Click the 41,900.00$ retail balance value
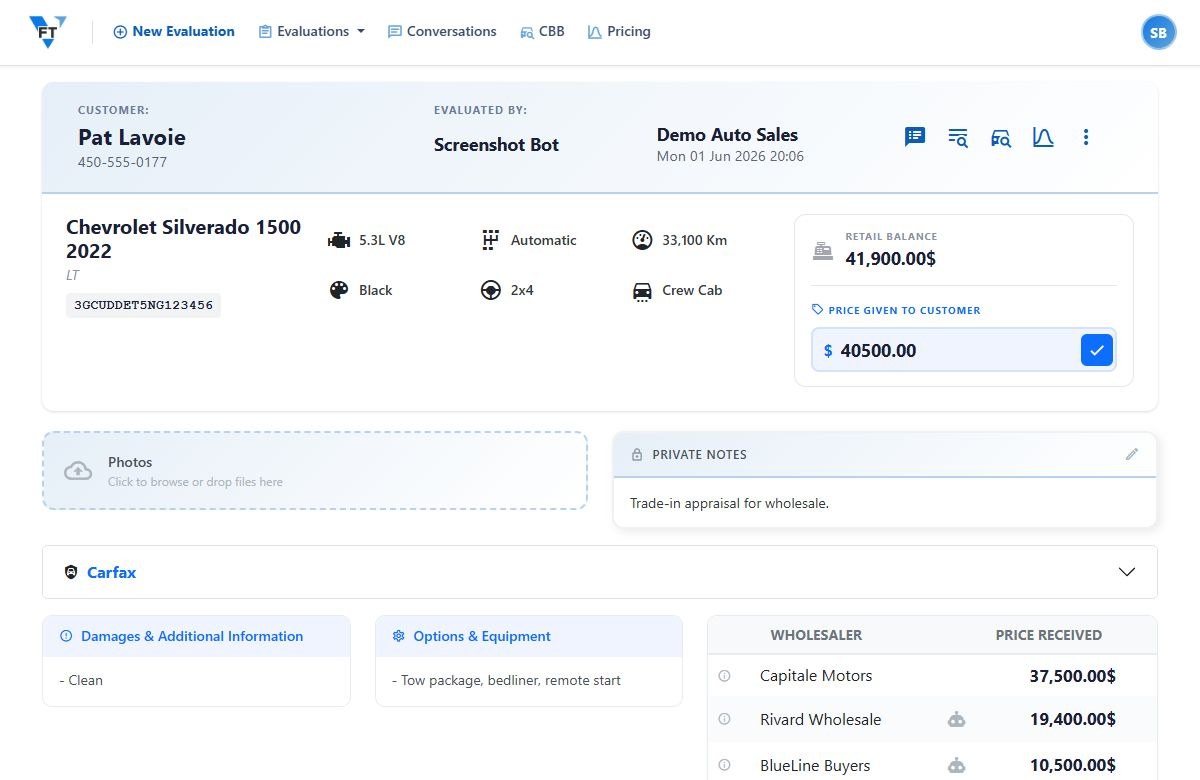Image resolution: width=1200 pixels, height=780 pixels. click(x=890, y=259)
